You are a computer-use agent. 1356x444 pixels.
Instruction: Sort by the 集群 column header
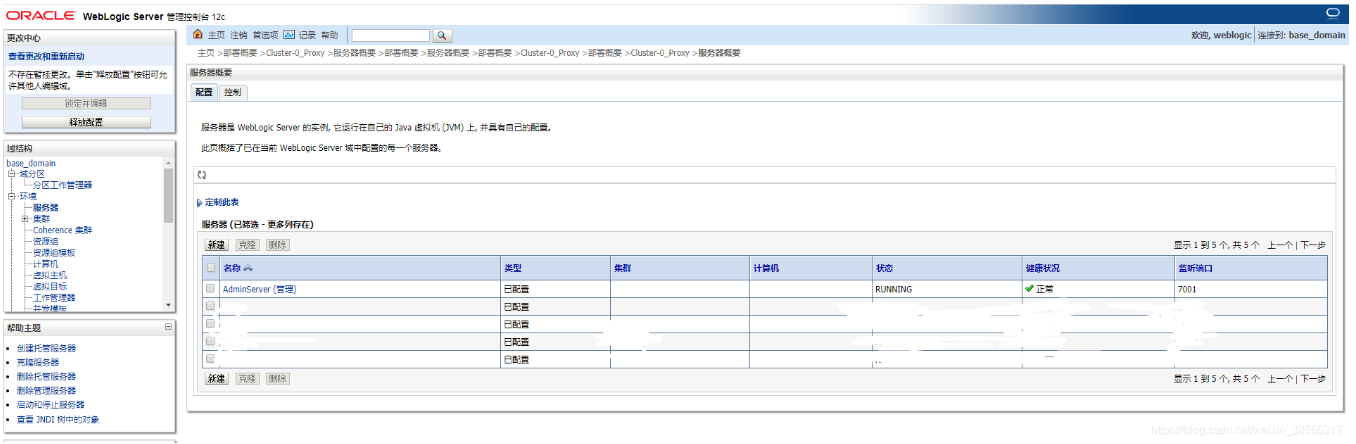click(623, 268)
